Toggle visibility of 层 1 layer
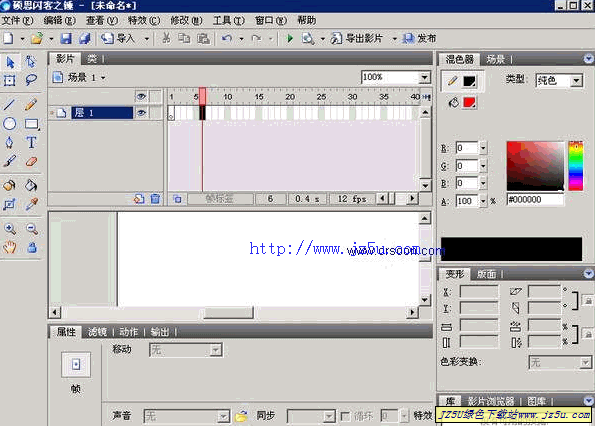 click(x=141, y=113)
